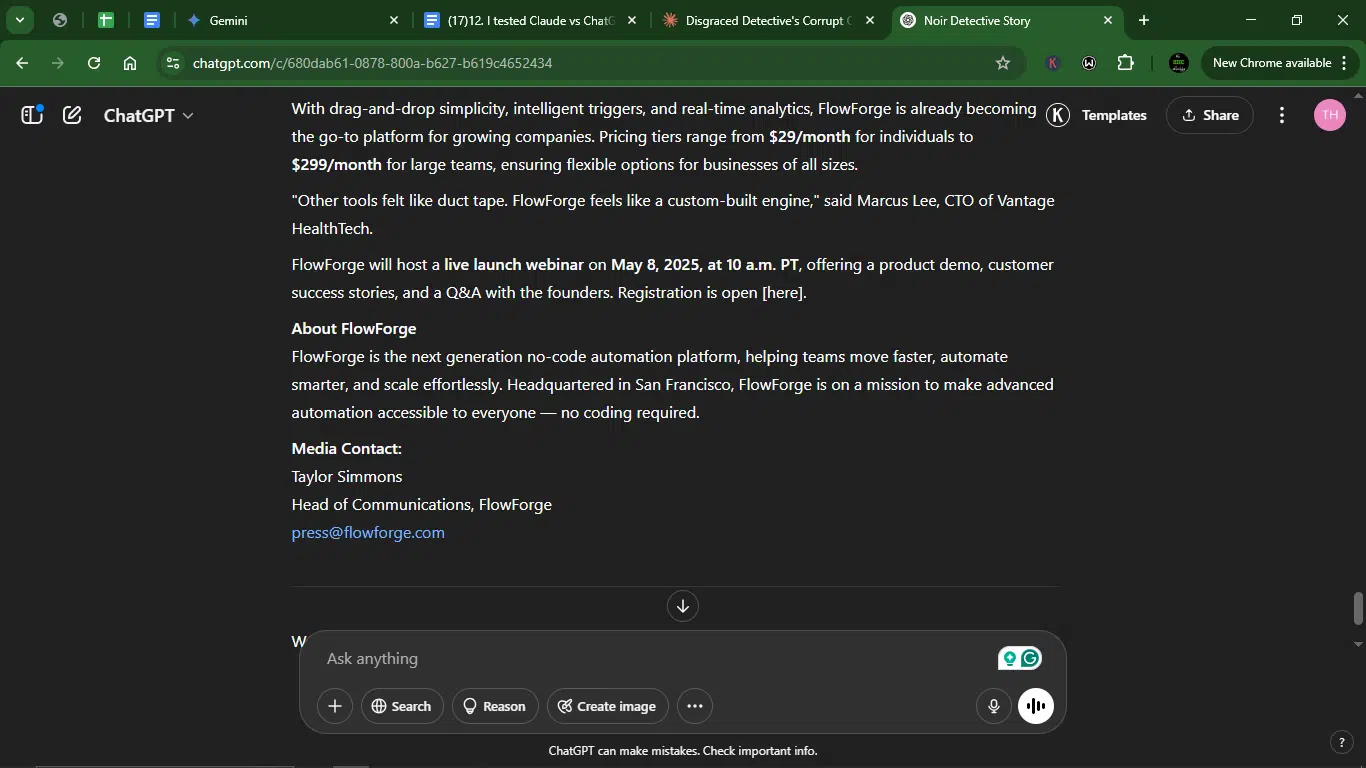Click the 'May 8, 2025, at 10 a.m. PT' text
Screen dimensions: 1366x768
pos(705,265)
